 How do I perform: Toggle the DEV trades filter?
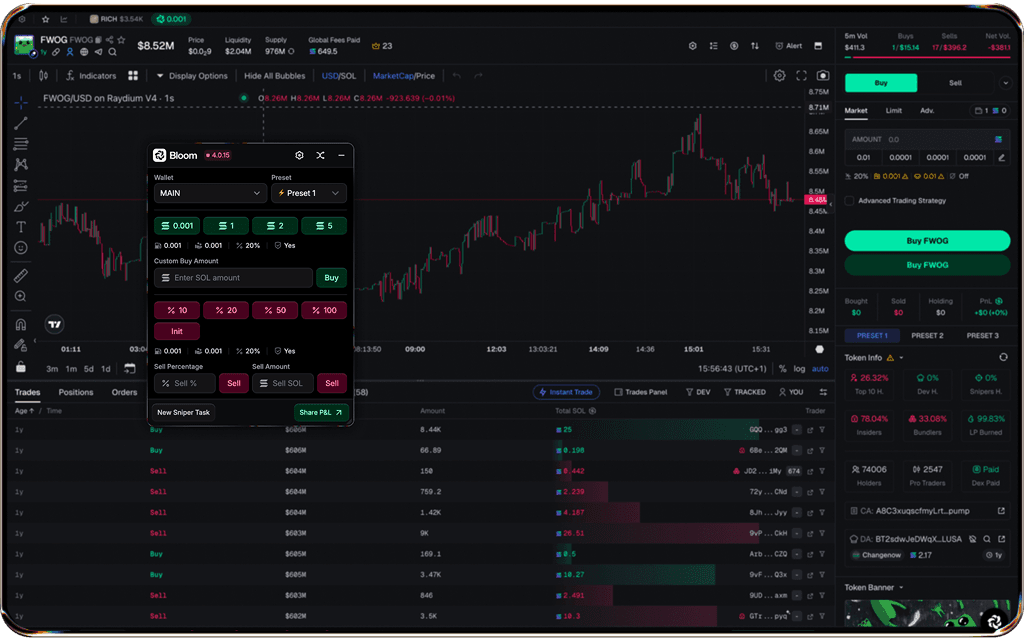pyautogui.click(x=698, y=392)
